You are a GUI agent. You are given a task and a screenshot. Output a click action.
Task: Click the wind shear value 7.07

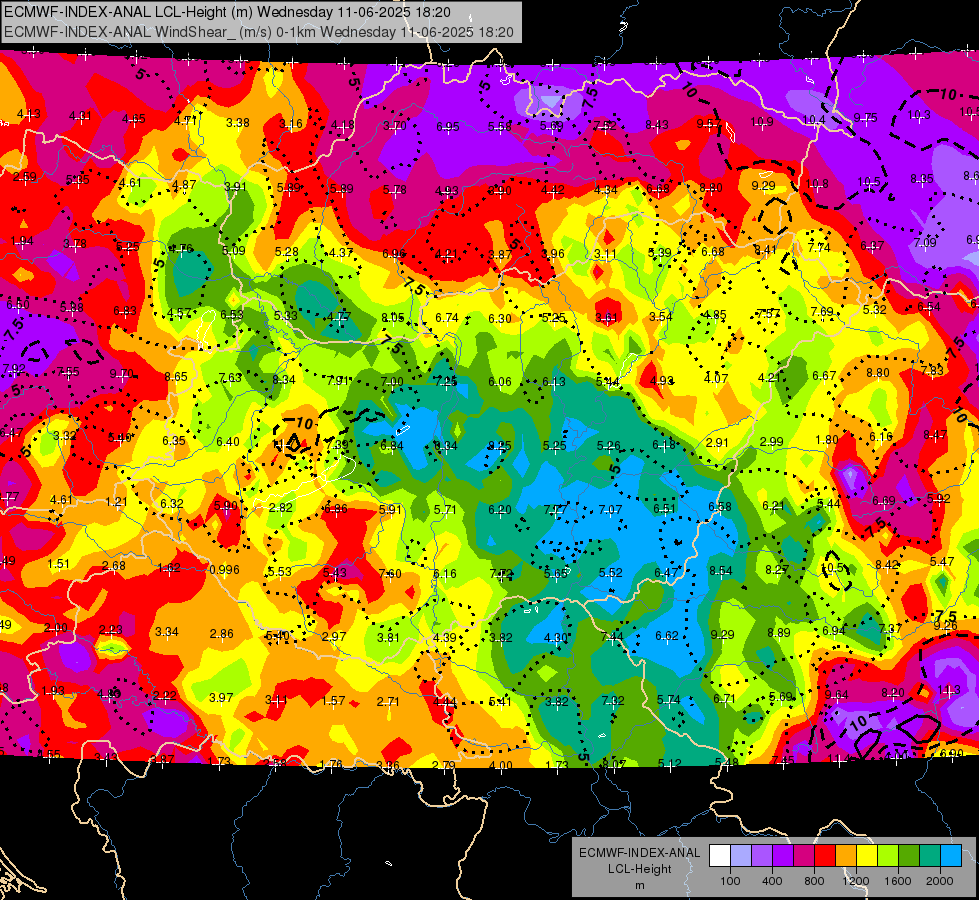coord(610,510)
